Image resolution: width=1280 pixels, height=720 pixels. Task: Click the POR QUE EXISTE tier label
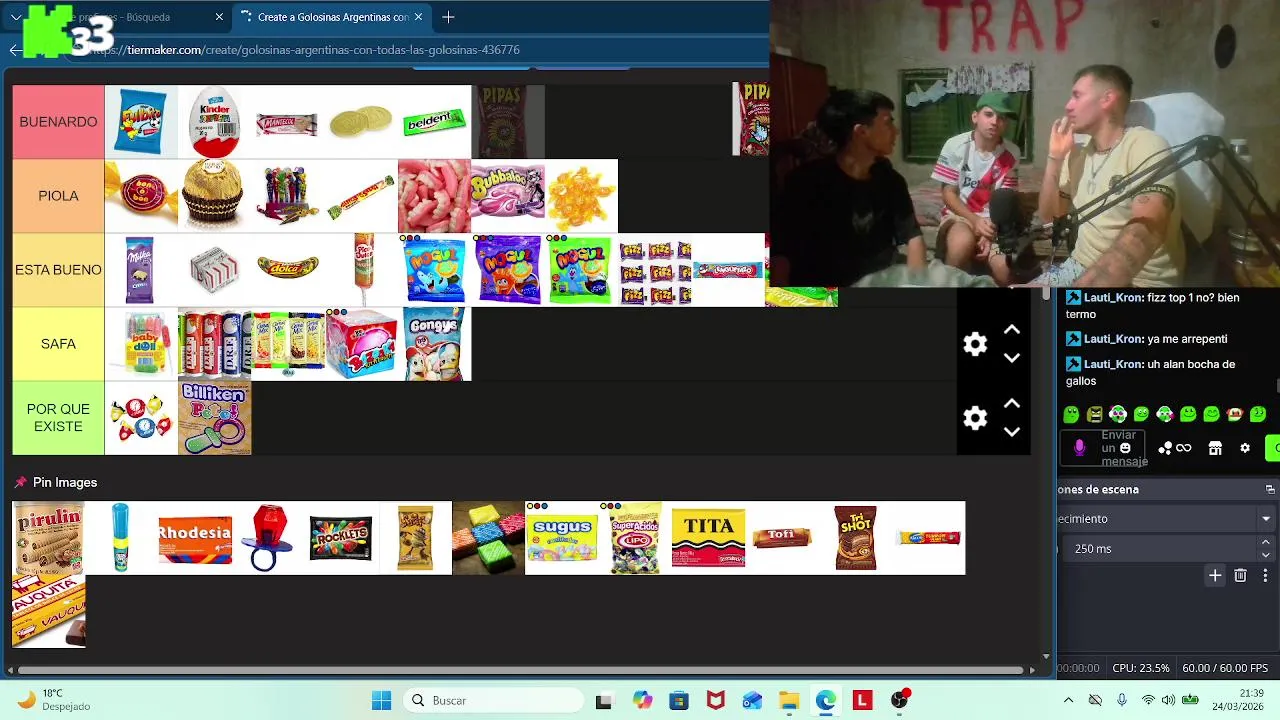click(58, 418)
